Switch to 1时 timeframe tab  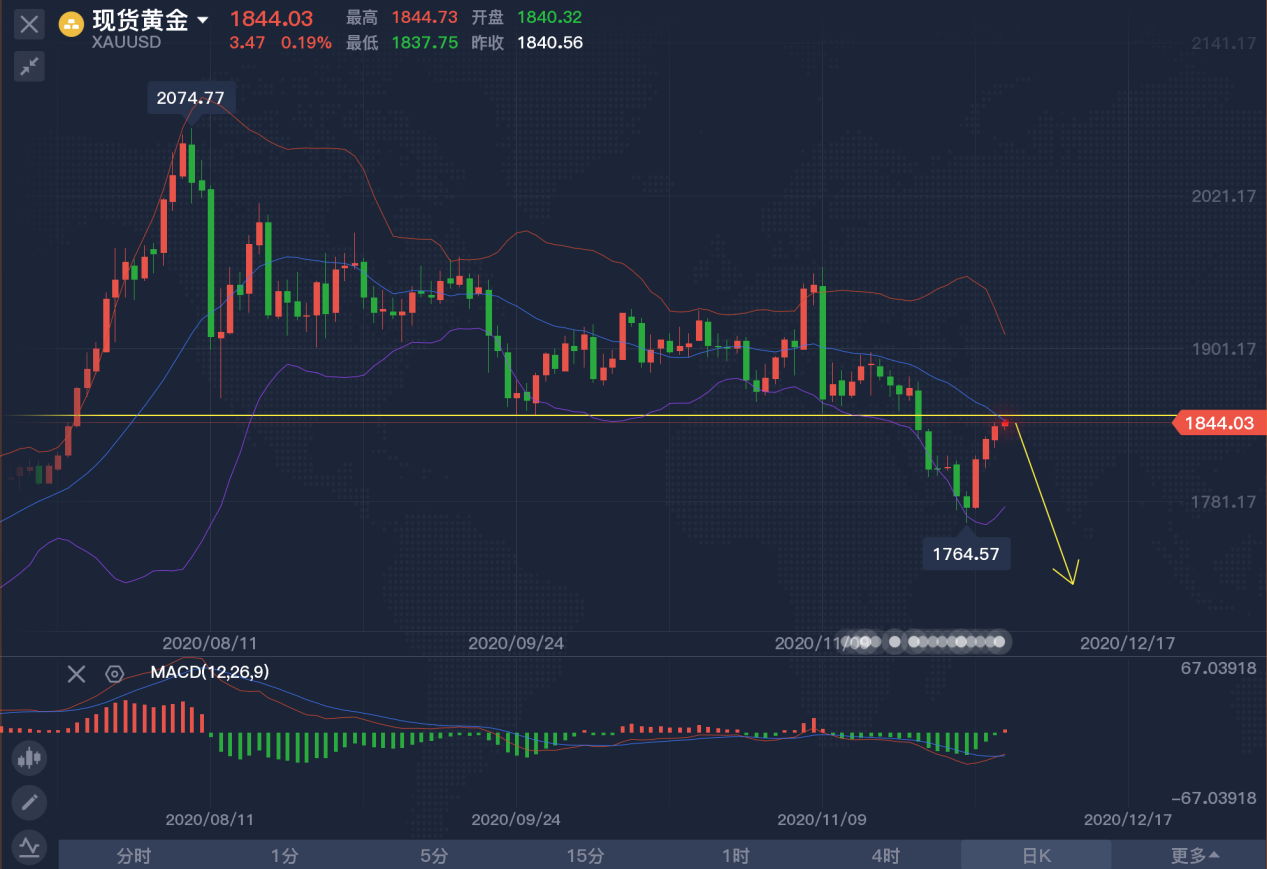[735, 855]
